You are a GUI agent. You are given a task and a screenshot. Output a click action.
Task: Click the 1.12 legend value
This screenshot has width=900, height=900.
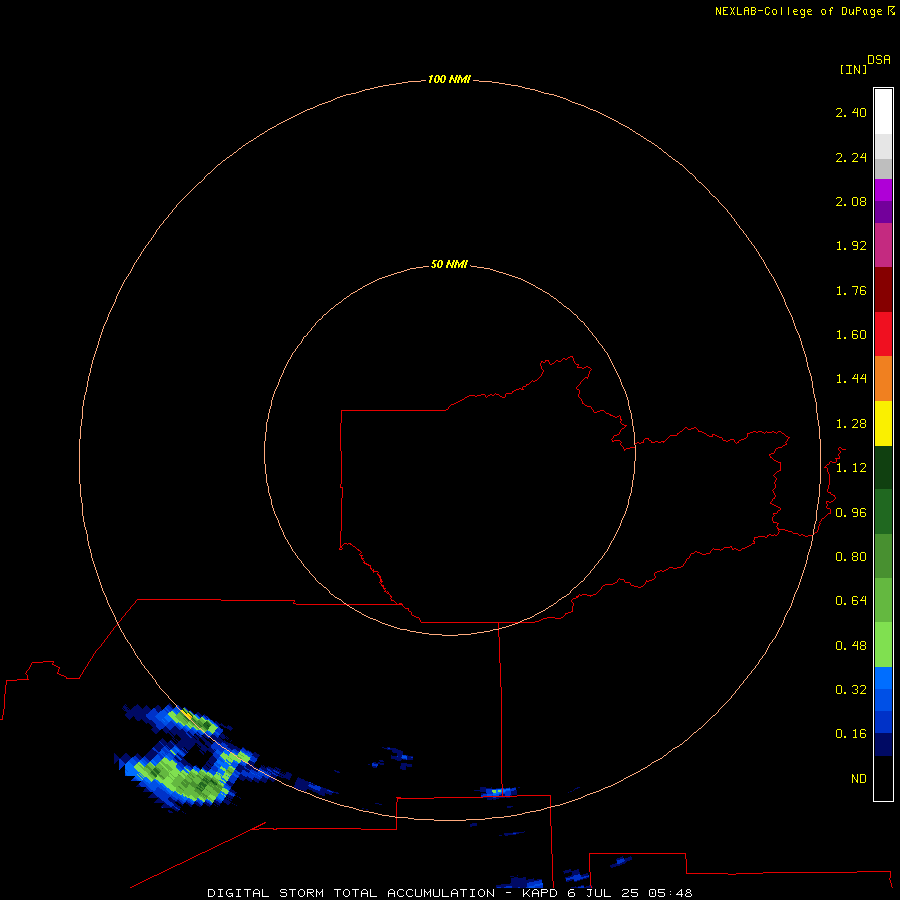851,468
